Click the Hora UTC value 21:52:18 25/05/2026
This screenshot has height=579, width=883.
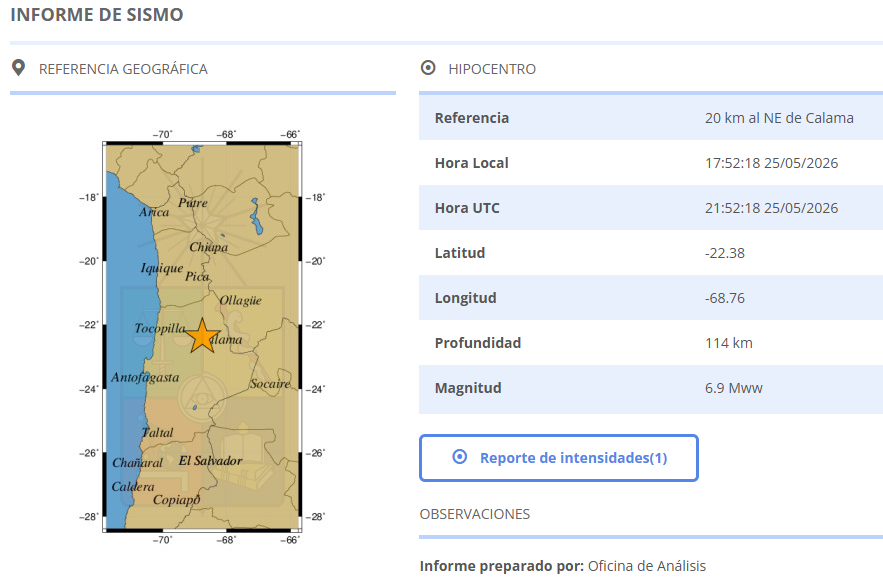(x=771, y=208)
